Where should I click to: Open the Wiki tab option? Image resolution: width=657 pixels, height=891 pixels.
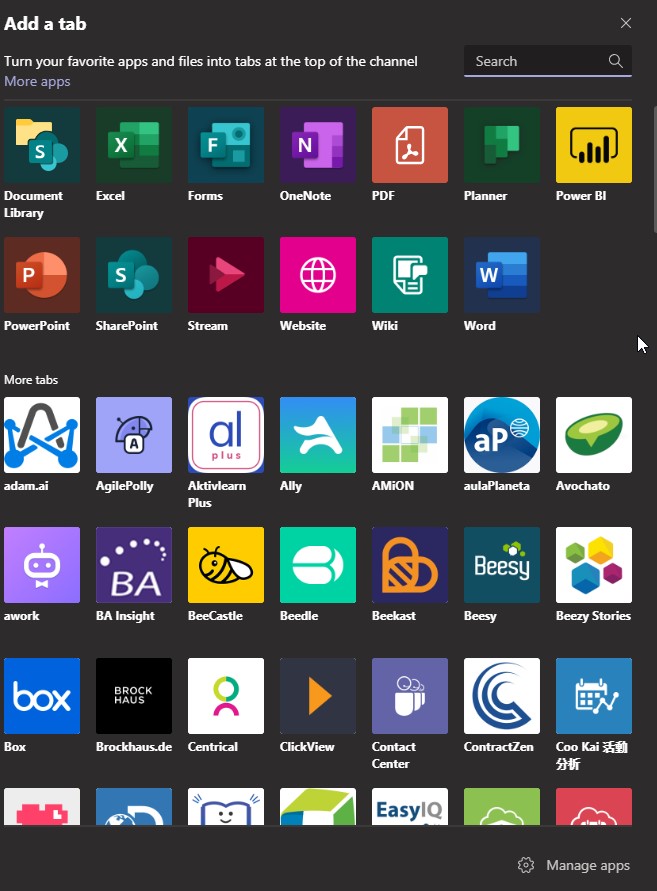pos(410,275)
